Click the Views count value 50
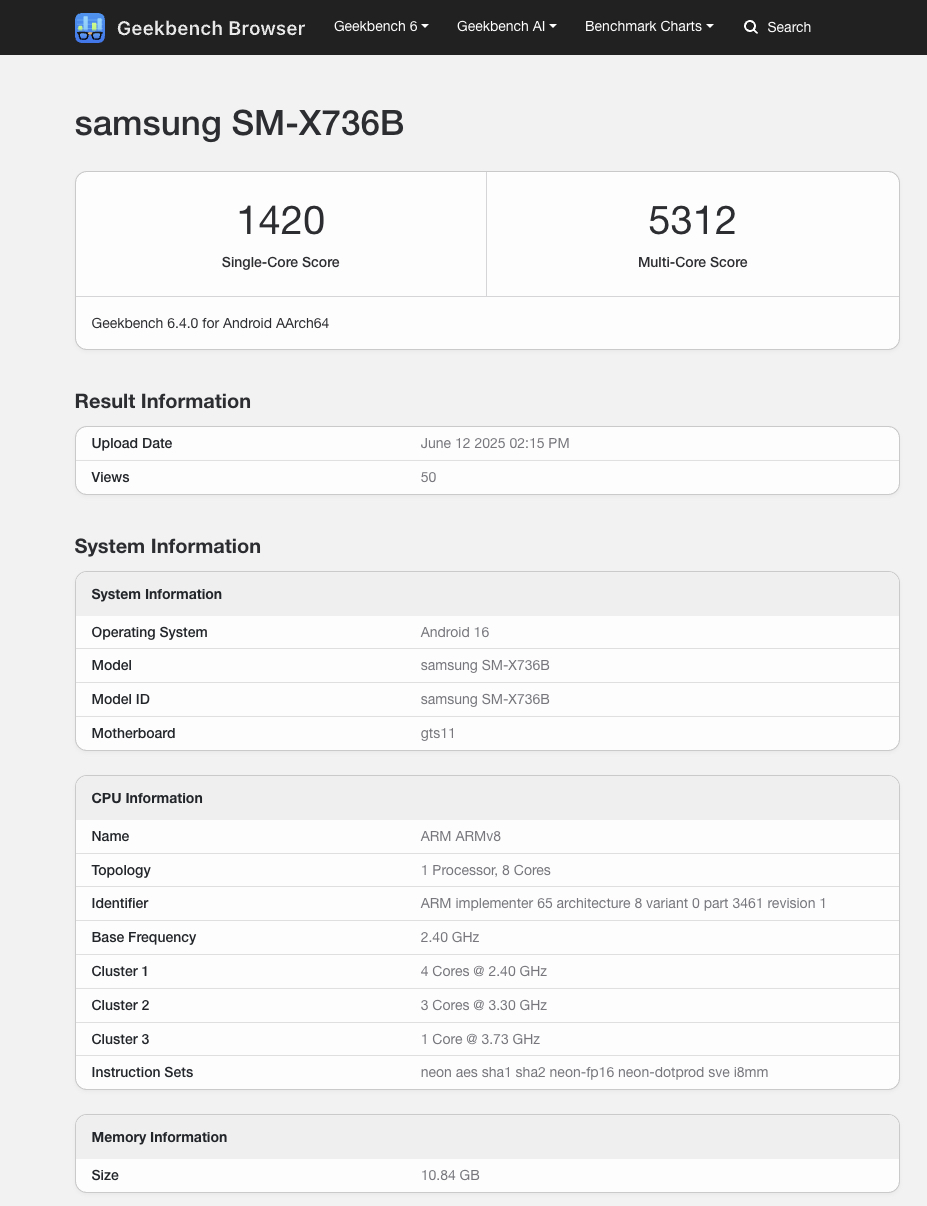Viewport: 927px width, 1206px height. tap(428, 477)
